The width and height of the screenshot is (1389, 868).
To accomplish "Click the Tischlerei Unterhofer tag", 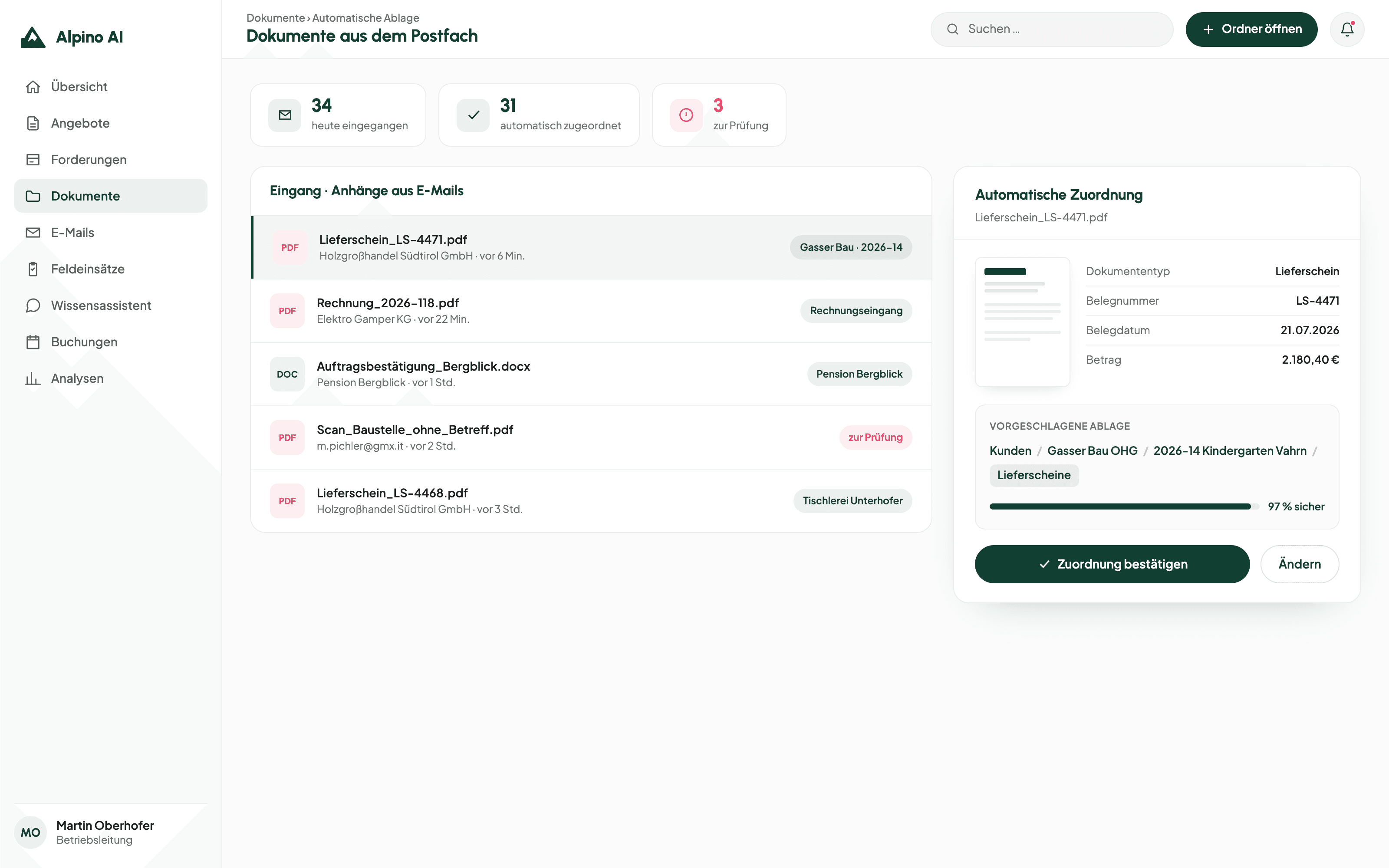I will click(852, 500).
